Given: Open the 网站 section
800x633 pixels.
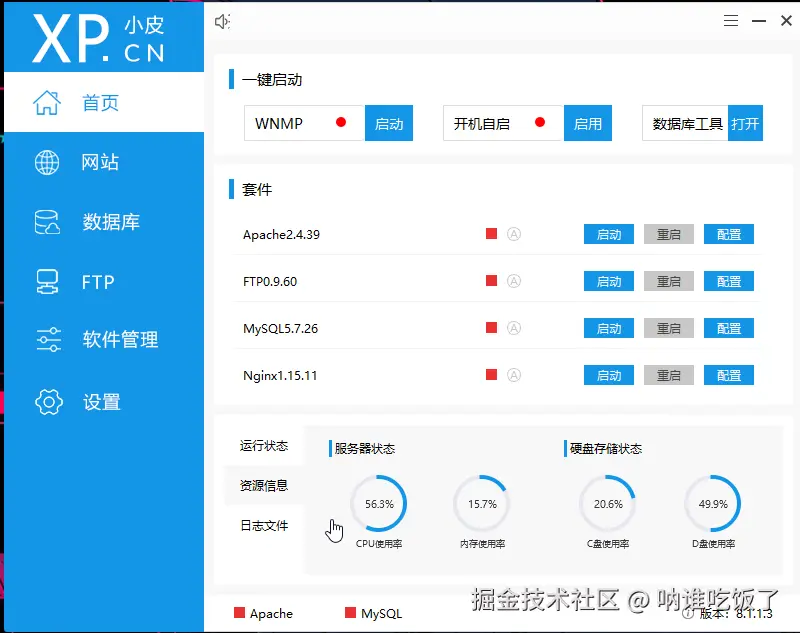Looking at the screenshot, I should coord(104,162).
